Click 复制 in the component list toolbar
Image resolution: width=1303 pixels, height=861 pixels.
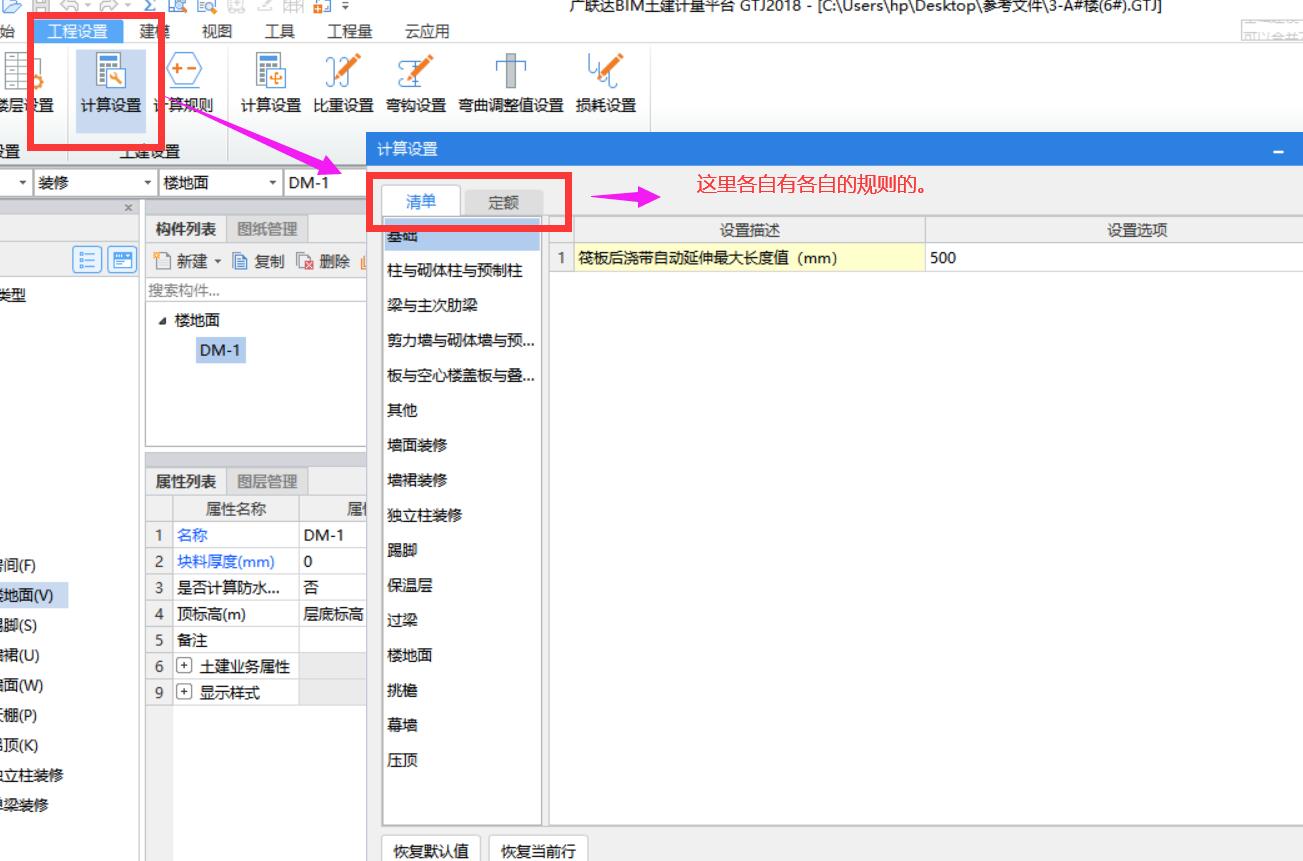click(258, 261)
